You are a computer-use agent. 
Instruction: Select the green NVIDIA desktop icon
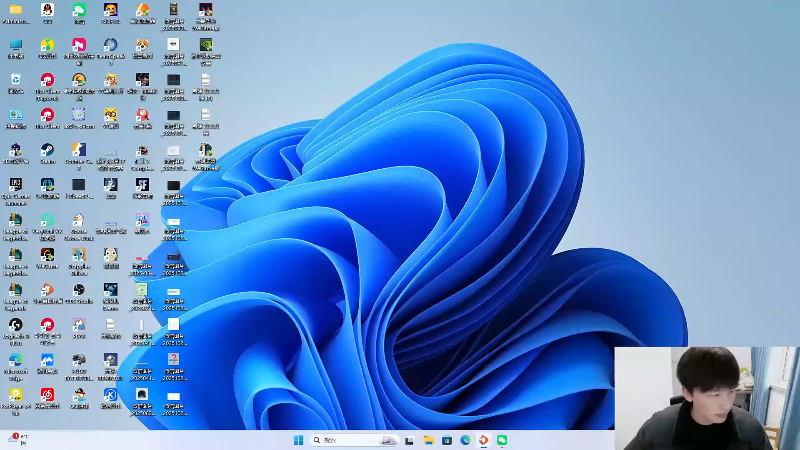(x=205, y=46)
